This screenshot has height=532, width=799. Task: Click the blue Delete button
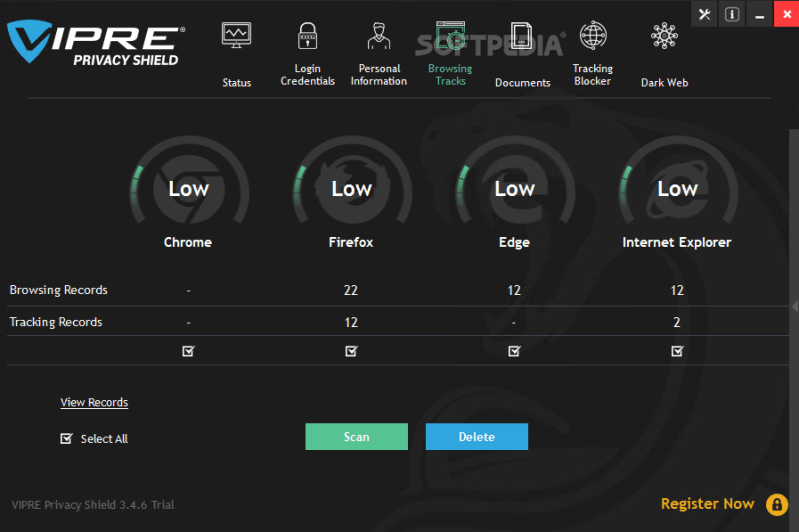[477, 437]
